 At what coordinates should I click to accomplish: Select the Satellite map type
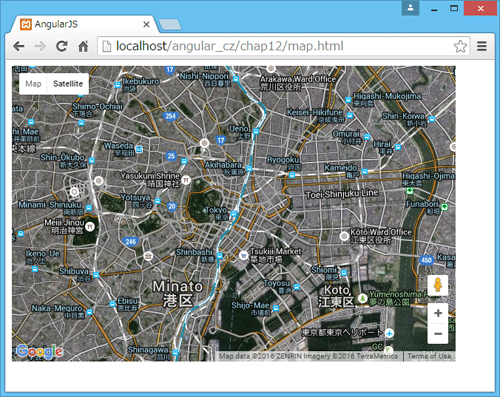point(68,84)
